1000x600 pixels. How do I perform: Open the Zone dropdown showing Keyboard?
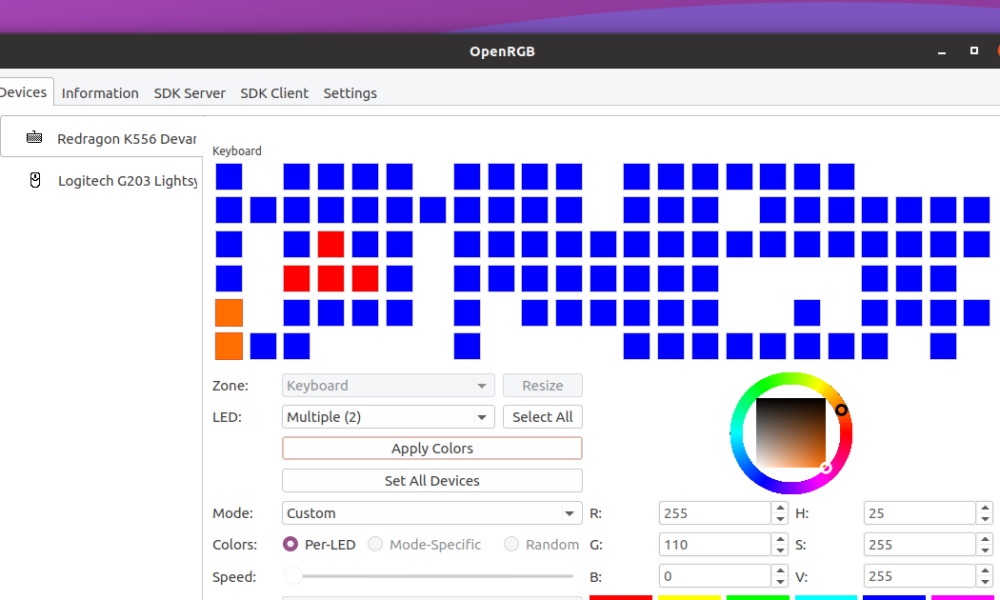388,385
